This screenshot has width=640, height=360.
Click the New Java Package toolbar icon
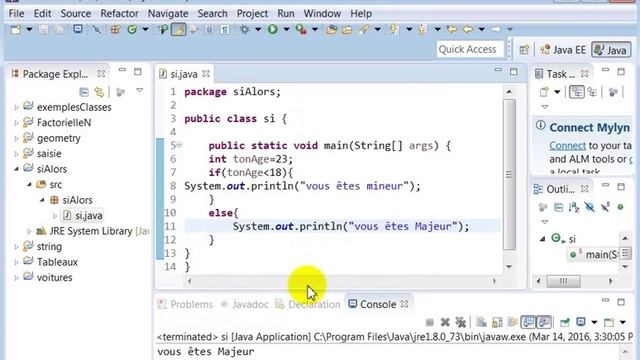(x=116, y=29)
